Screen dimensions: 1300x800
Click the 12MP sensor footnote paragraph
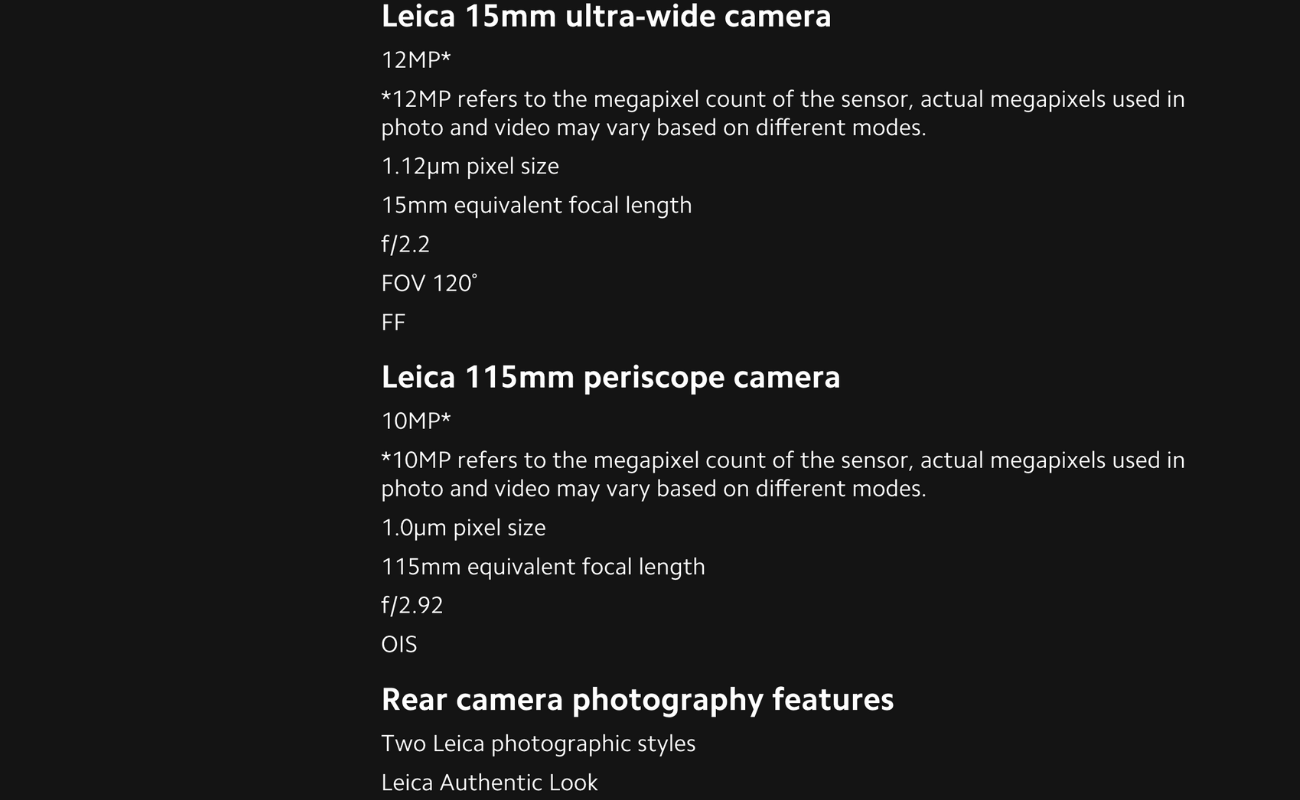point(783,113)
